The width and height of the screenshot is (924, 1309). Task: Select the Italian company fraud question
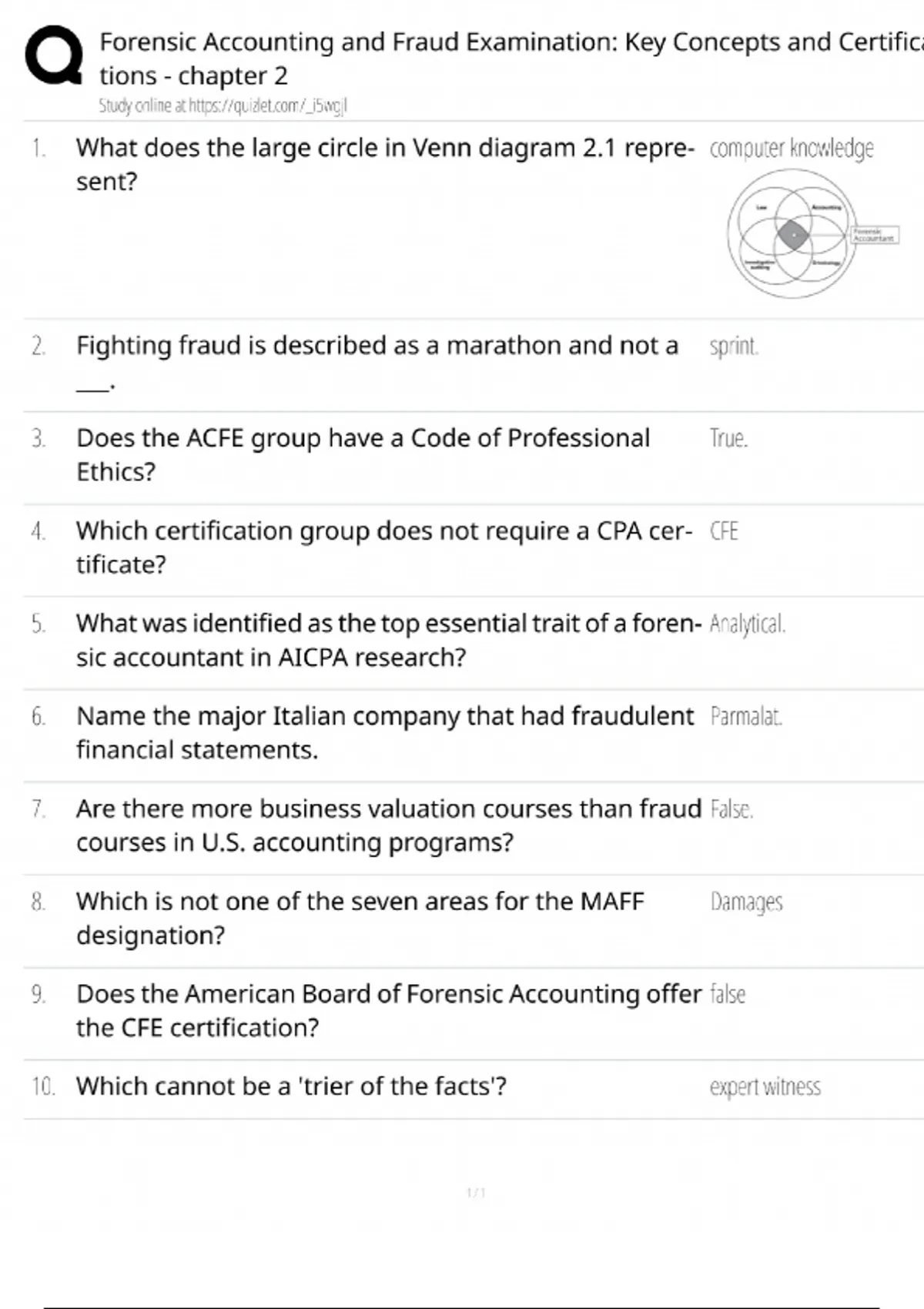coord(384,732)
